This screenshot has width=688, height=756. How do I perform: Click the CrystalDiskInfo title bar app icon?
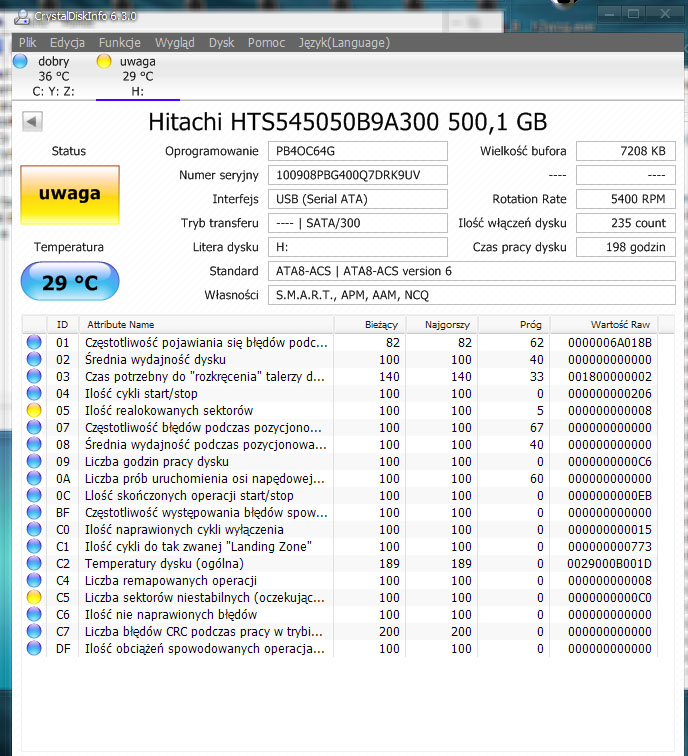(x=22, y=17)
